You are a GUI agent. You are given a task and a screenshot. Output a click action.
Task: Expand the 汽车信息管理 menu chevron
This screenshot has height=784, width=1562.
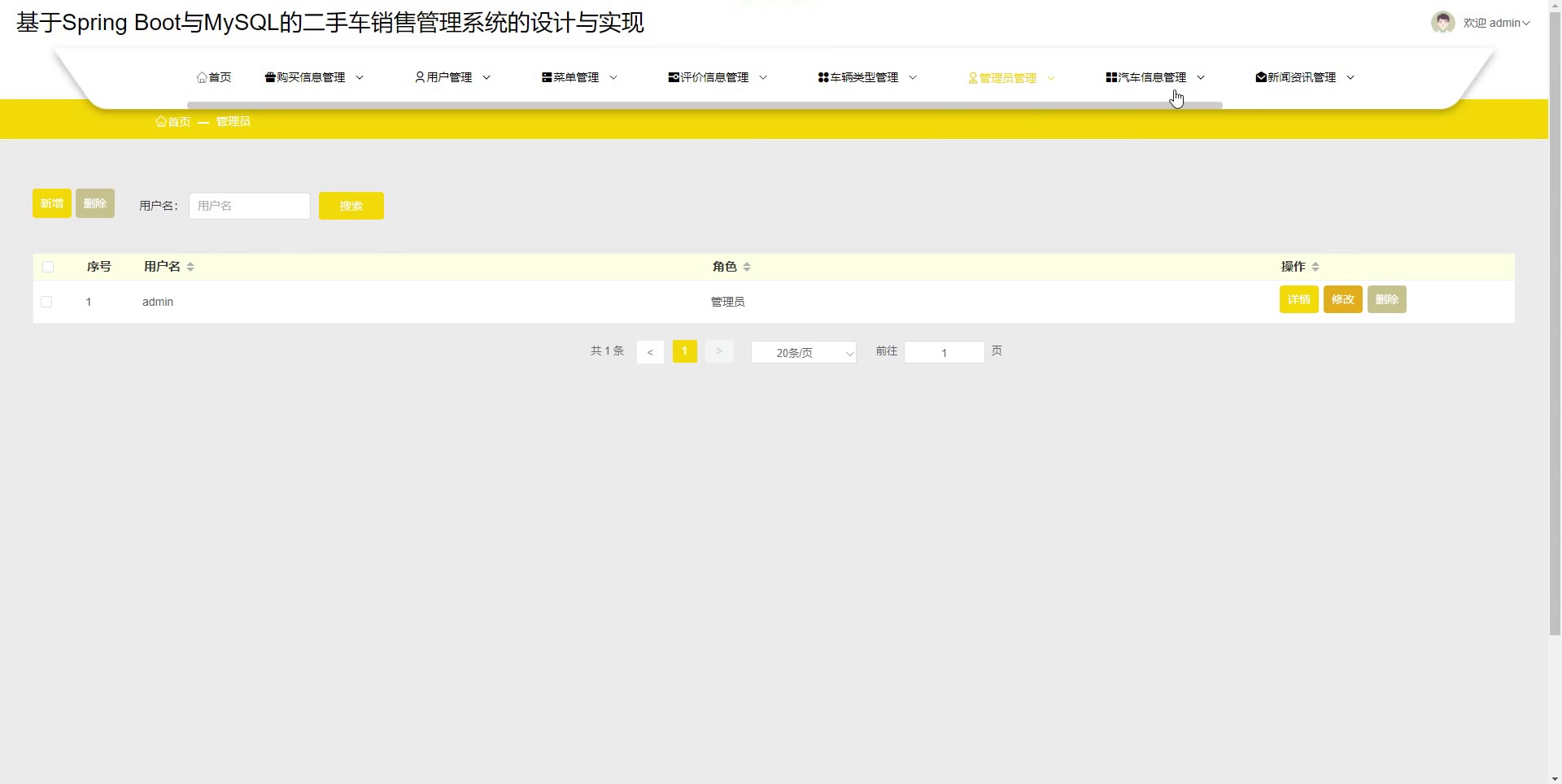[1201, 78]
